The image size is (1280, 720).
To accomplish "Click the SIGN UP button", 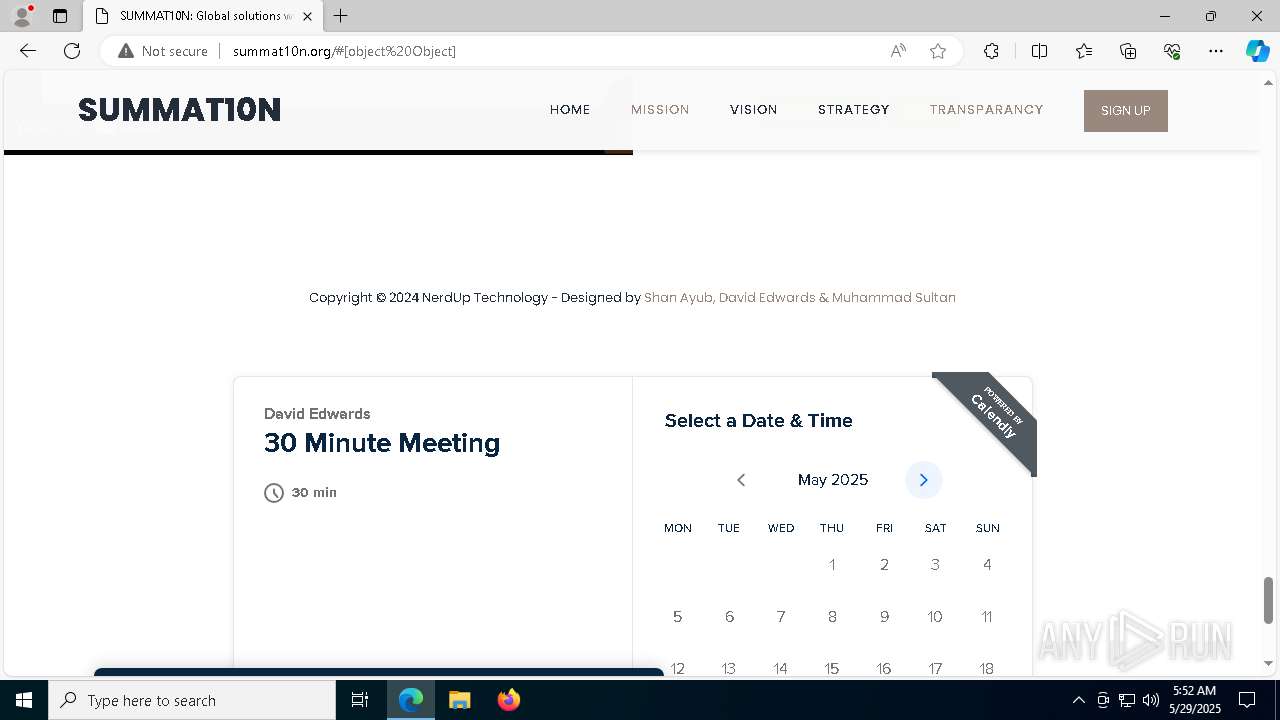I will [x=1126, y=111].
